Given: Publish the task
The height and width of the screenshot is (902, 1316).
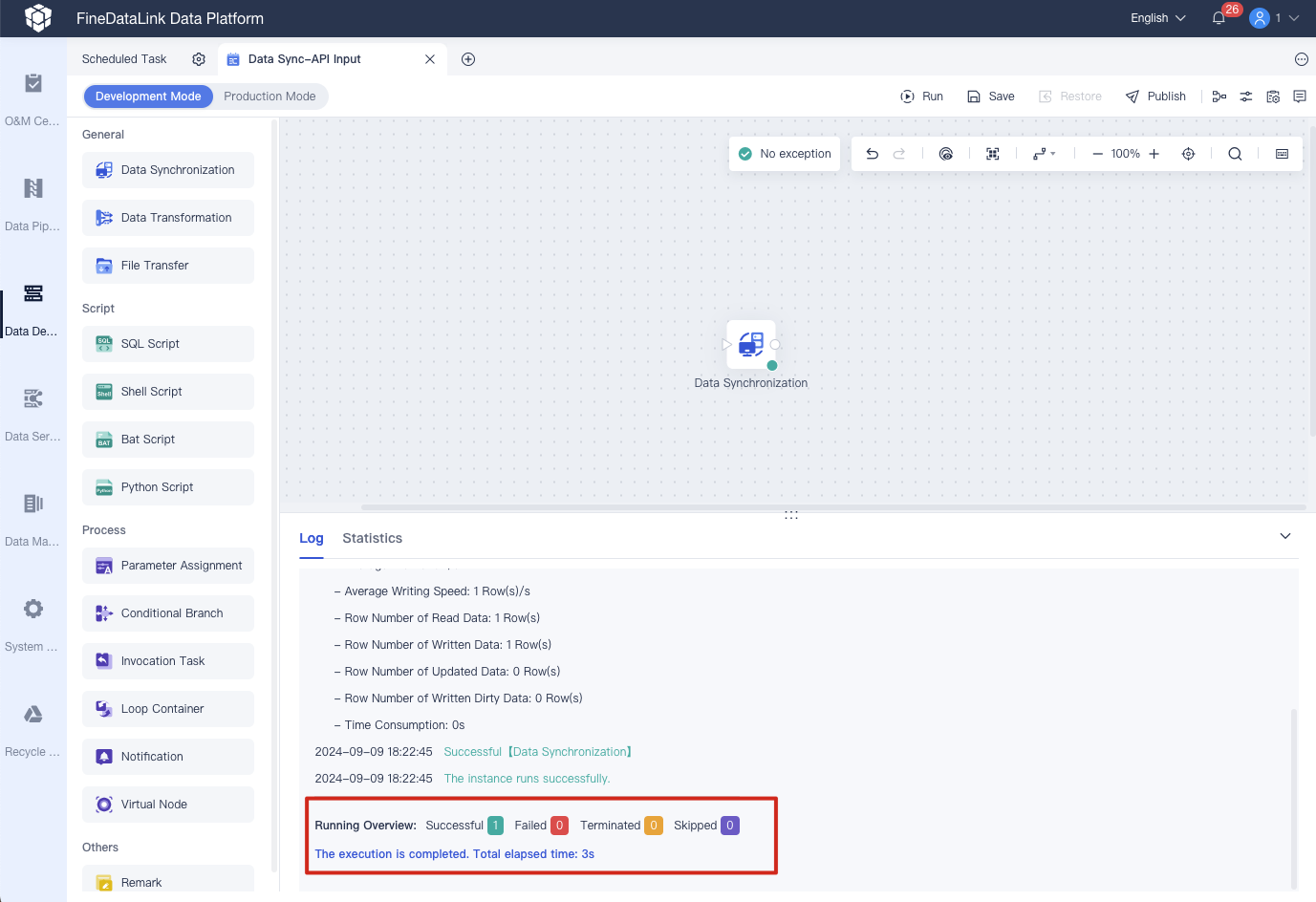Looking at the screenshot, I should tap(1155, 97).
